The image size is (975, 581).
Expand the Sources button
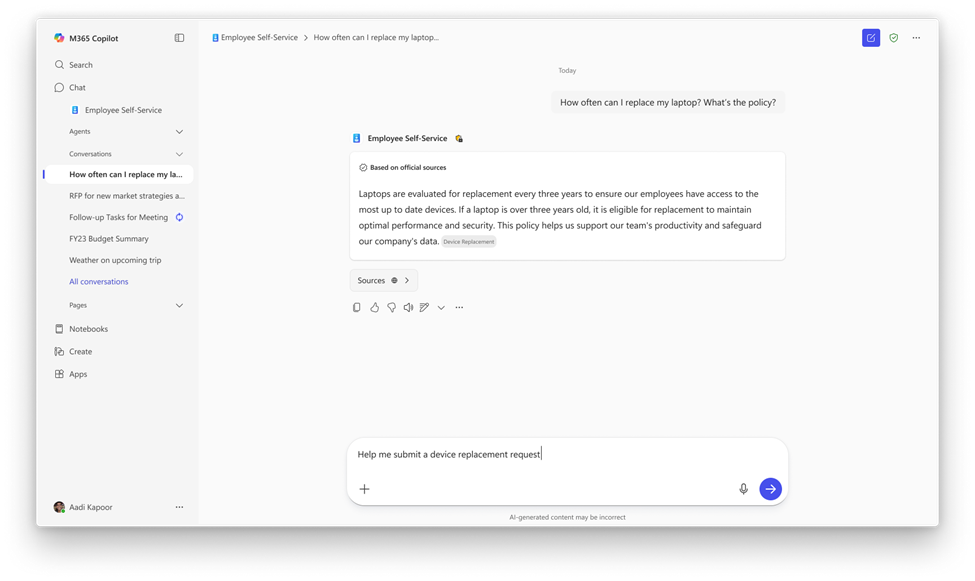click(384, 281)
